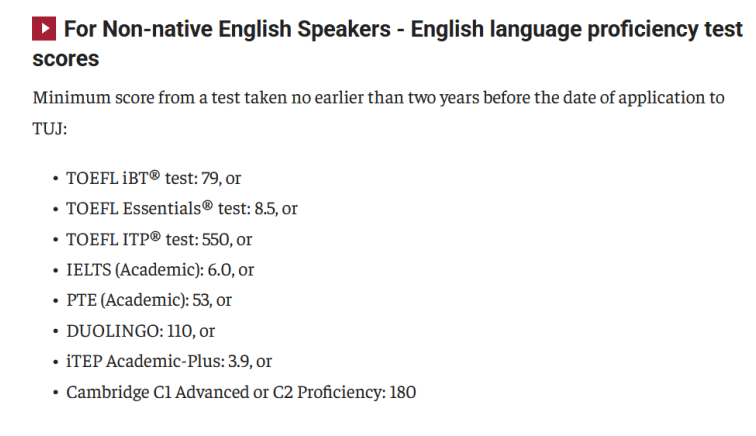Click the bullet point before 'Cambridge C1 Advanced'
Viewport: 756px width, 436px height.
(x=55, y=394)
